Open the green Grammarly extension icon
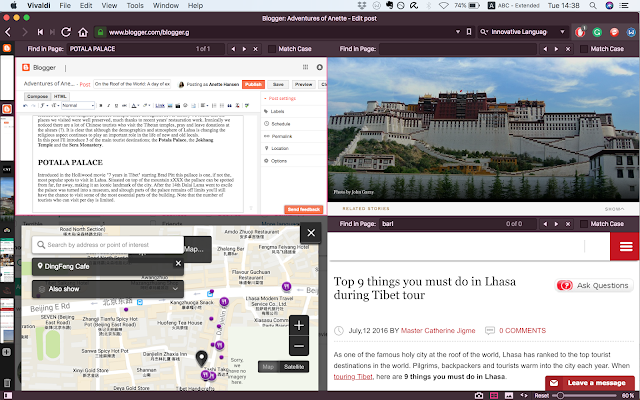 coord(597,32)
